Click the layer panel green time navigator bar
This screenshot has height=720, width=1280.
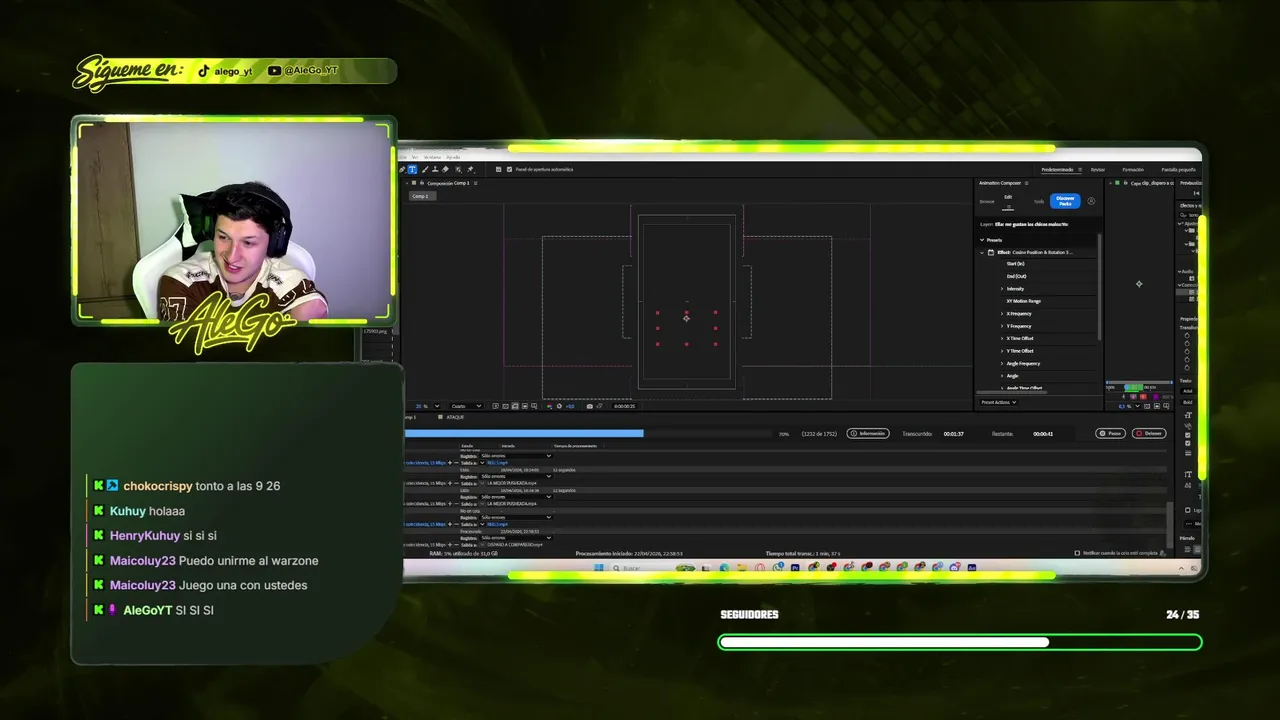coord(1134,387)
